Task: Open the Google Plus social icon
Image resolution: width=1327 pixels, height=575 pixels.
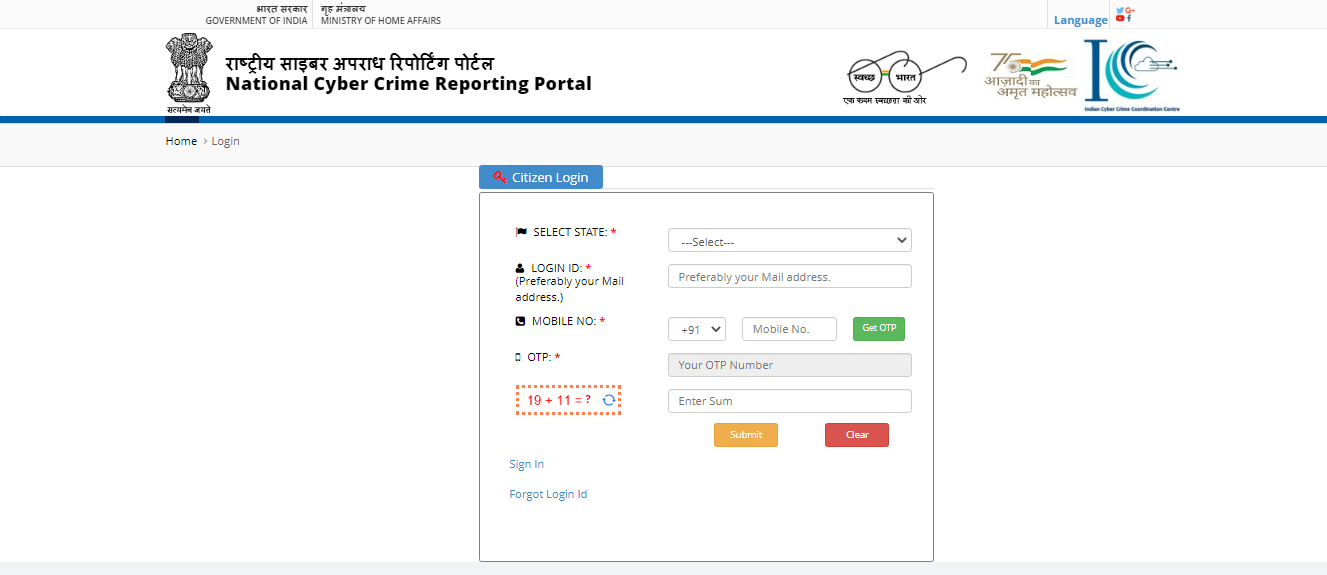Action: [1130, 10]
